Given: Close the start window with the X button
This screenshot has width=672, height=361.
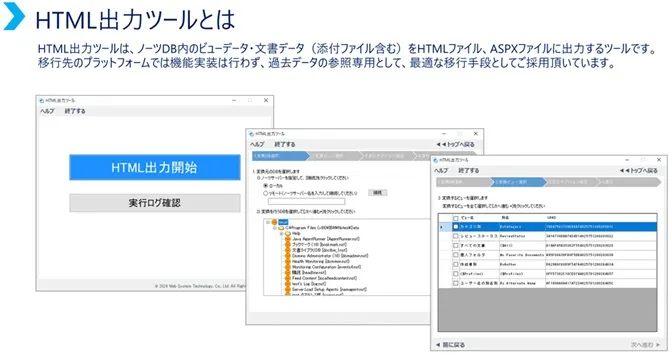Looking at the screenshot, I should (266, 100).
